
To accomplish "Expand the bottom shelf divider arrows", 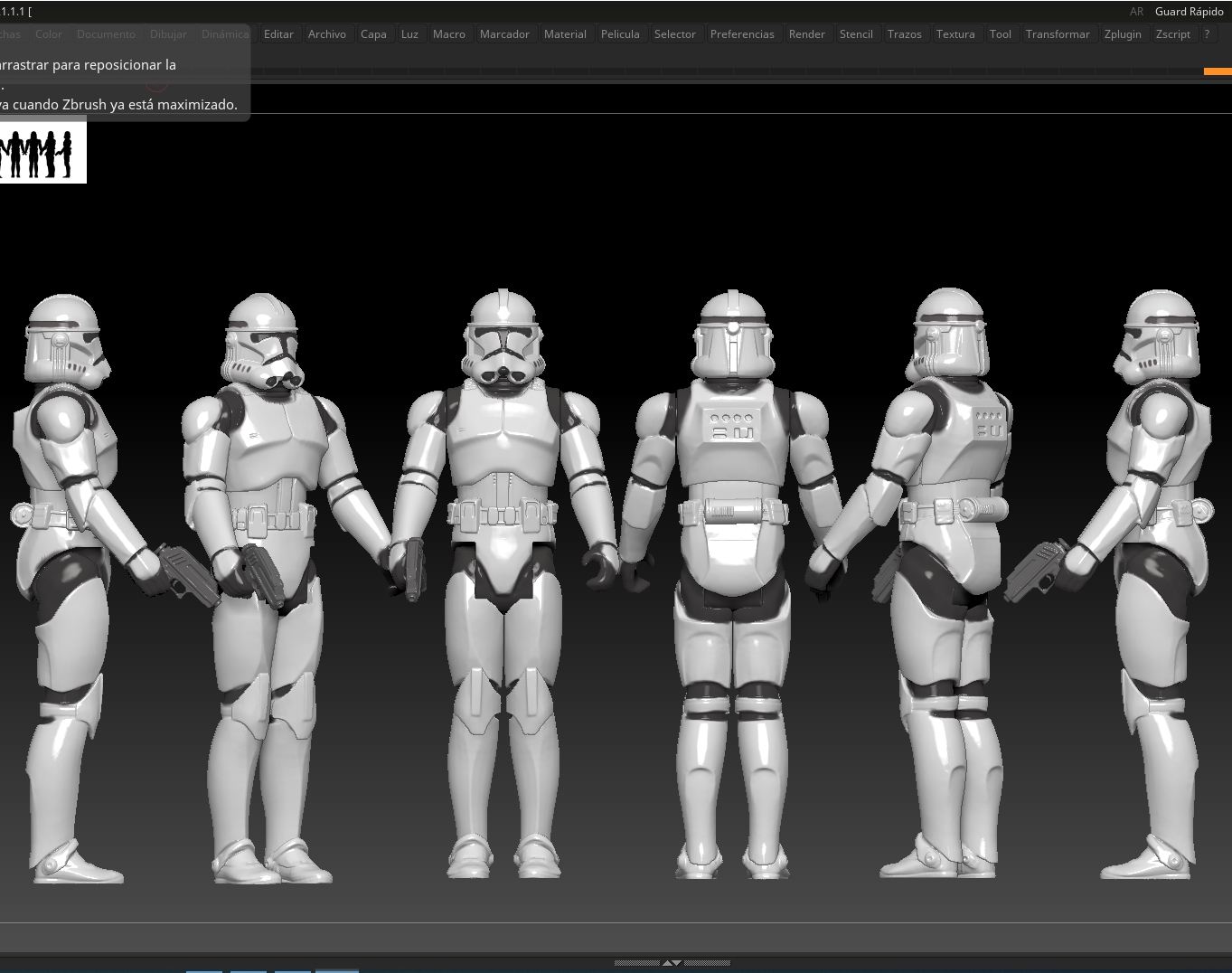I will tap(672, 963).
